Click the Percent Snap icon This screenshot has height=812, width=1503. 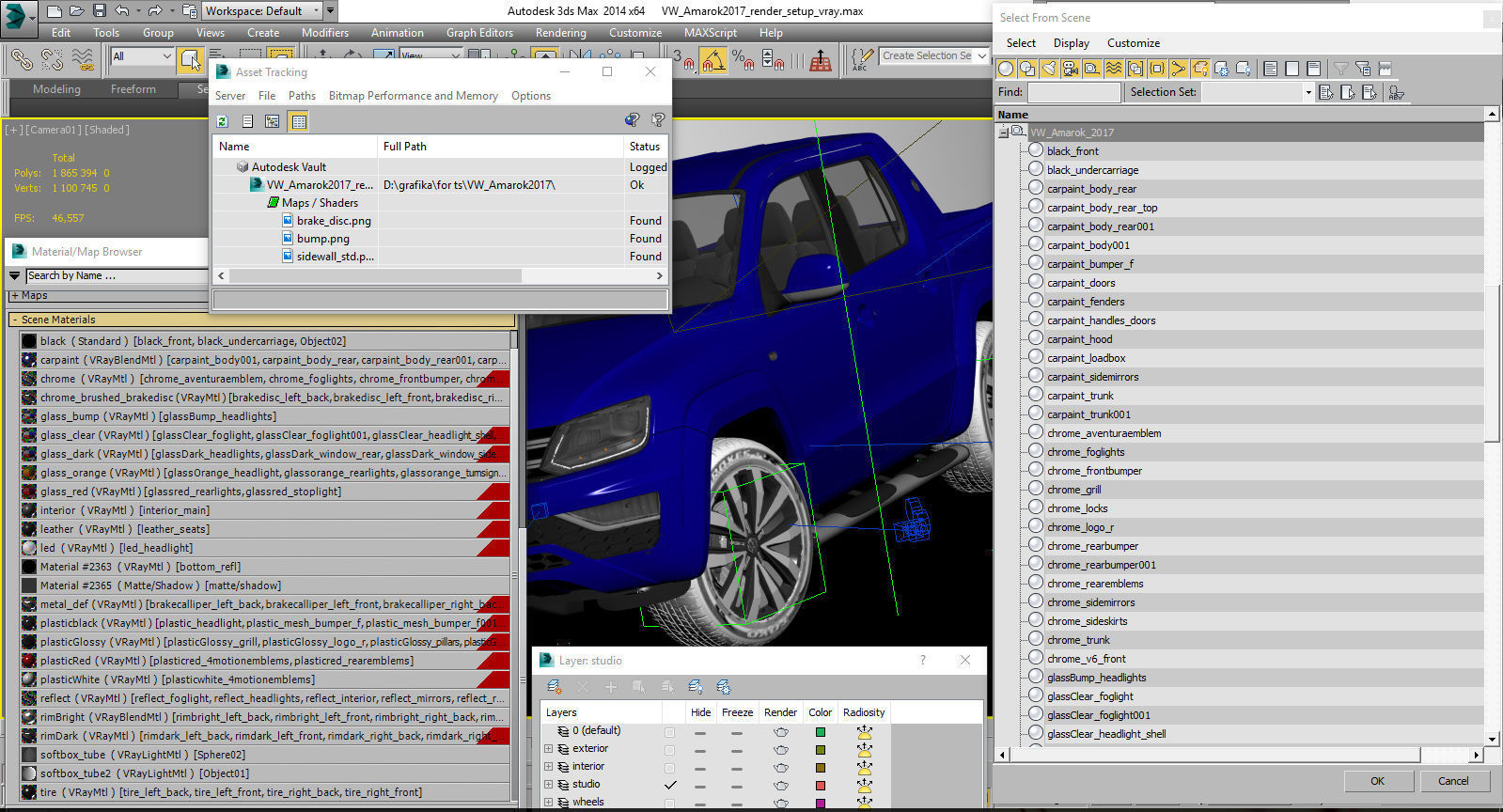743,59
